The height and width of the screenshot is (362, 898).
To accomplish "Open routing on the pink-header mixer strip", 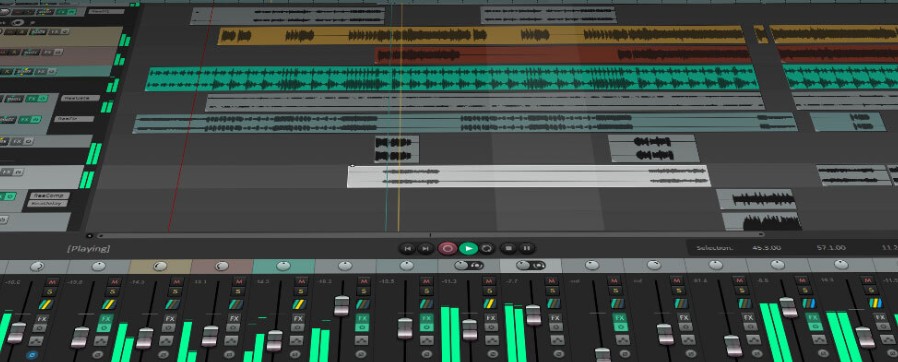I will click(x=237, y=304).
